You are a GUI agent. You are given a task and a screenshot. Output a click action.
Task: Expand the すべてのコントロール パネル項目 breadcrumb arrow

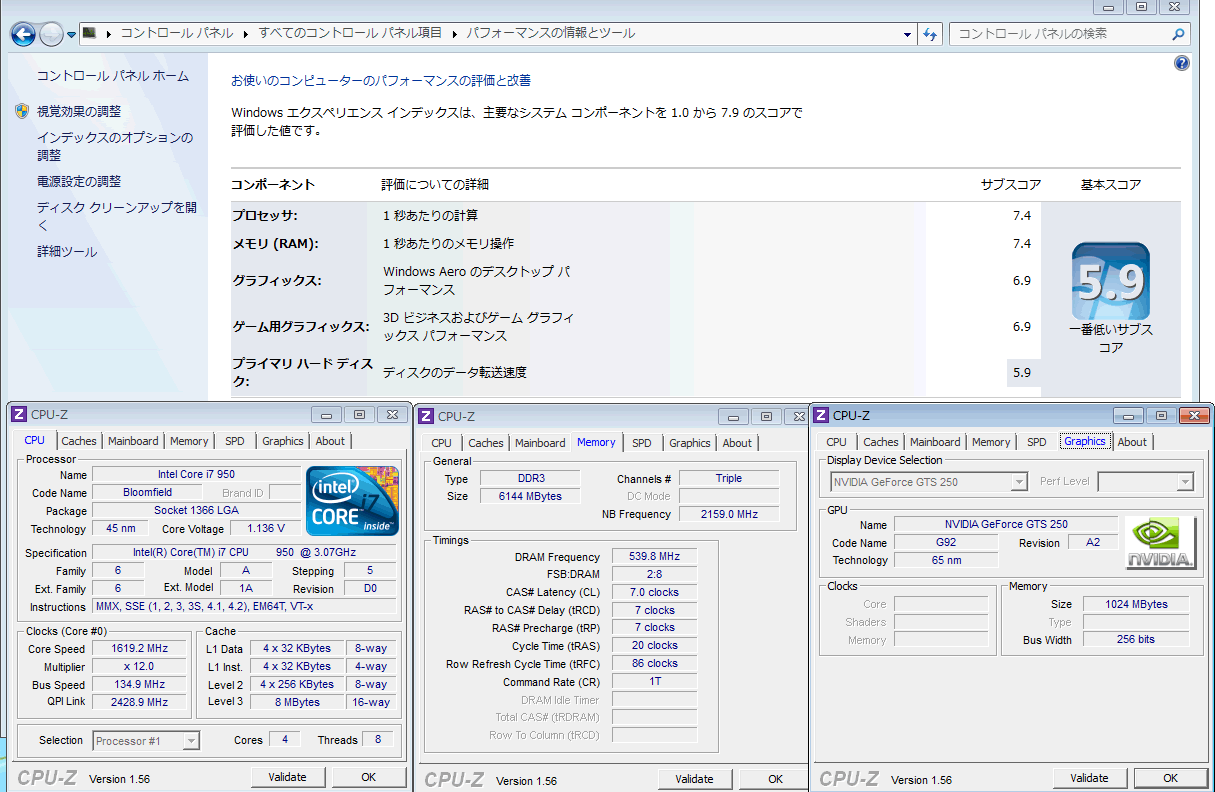[453, 34]
